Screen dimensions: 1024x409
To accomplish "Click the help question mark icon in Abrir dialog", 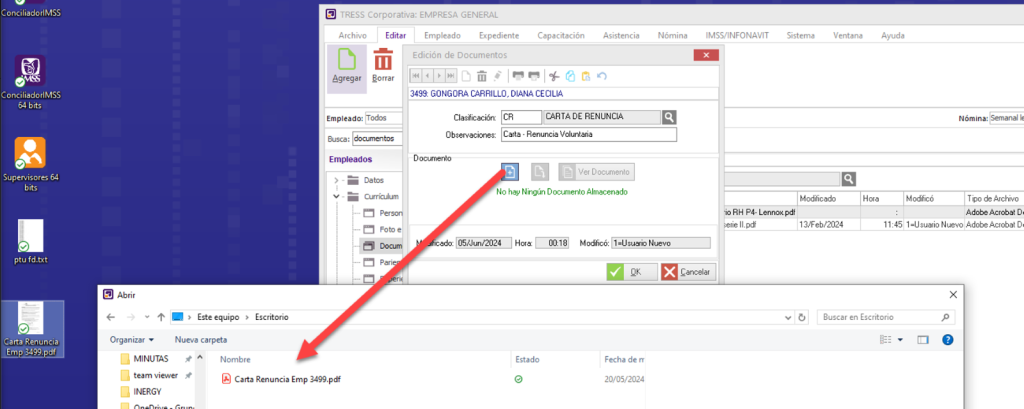I will point(947,340).
